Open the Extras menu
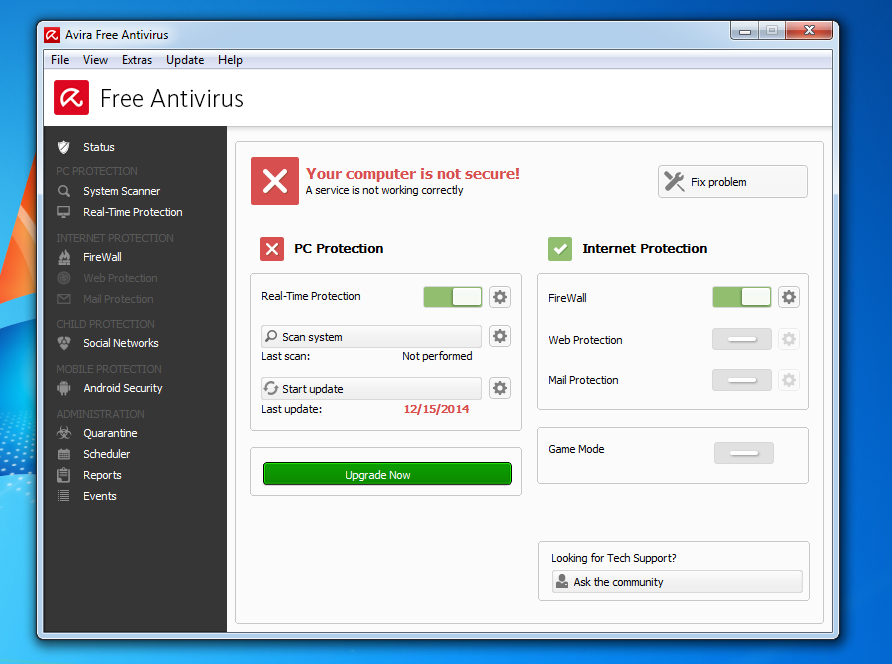 click(137, 60)
